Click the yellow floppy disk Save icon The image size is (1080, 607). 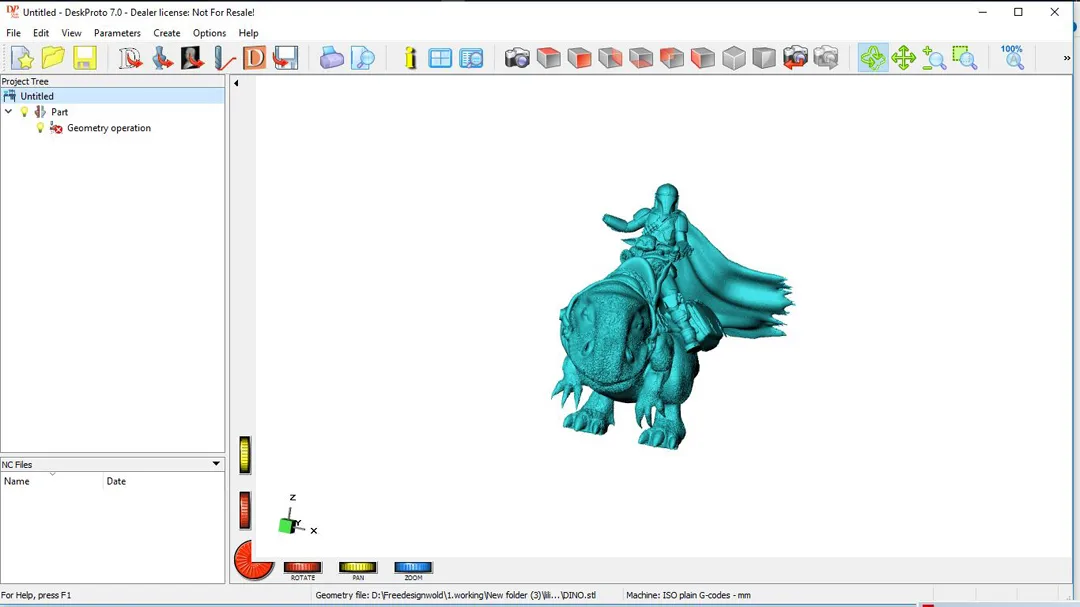click(84, 58)
